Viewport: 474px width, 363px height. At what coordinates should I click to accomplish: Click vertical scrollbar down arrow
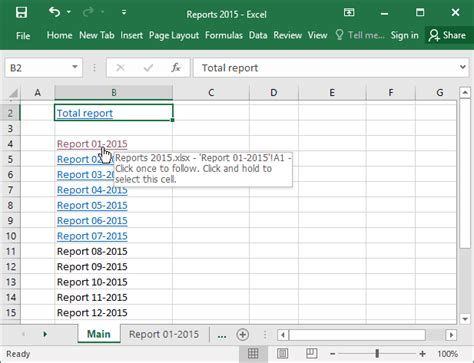pos(465,319)
